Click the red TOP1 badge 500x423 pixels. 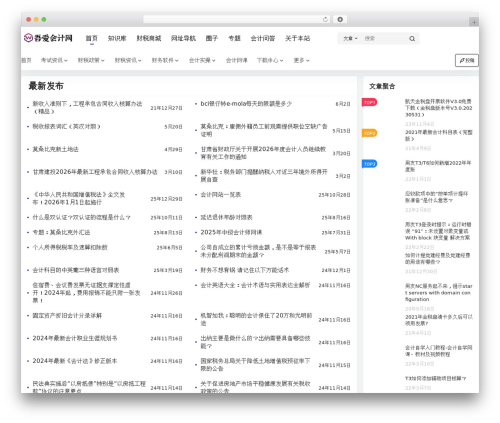click(x=369, y=102)
